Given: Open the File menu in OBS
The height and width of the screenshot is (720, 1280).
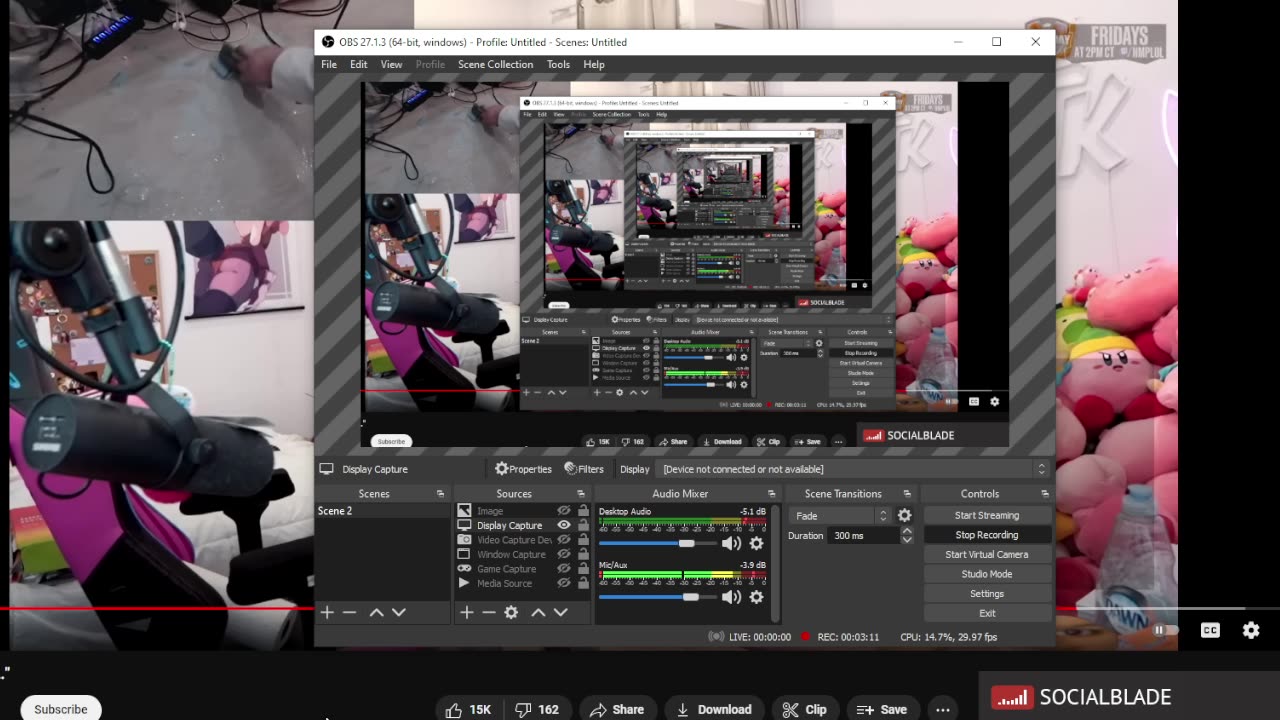Looking at the screenshot, I should pyautogui.click(x=329, y=64).
